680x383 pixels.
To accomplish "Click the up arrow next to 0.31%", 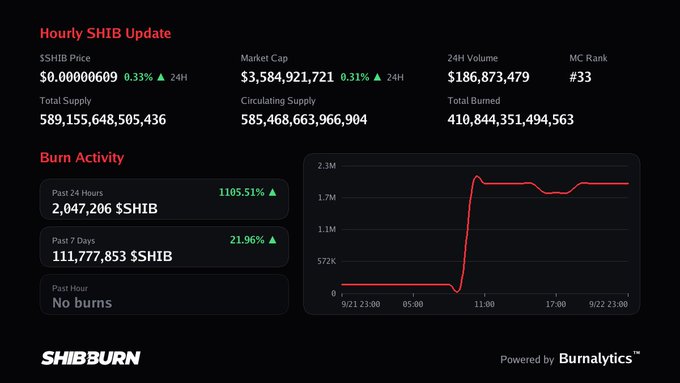I will pos(377,77).
